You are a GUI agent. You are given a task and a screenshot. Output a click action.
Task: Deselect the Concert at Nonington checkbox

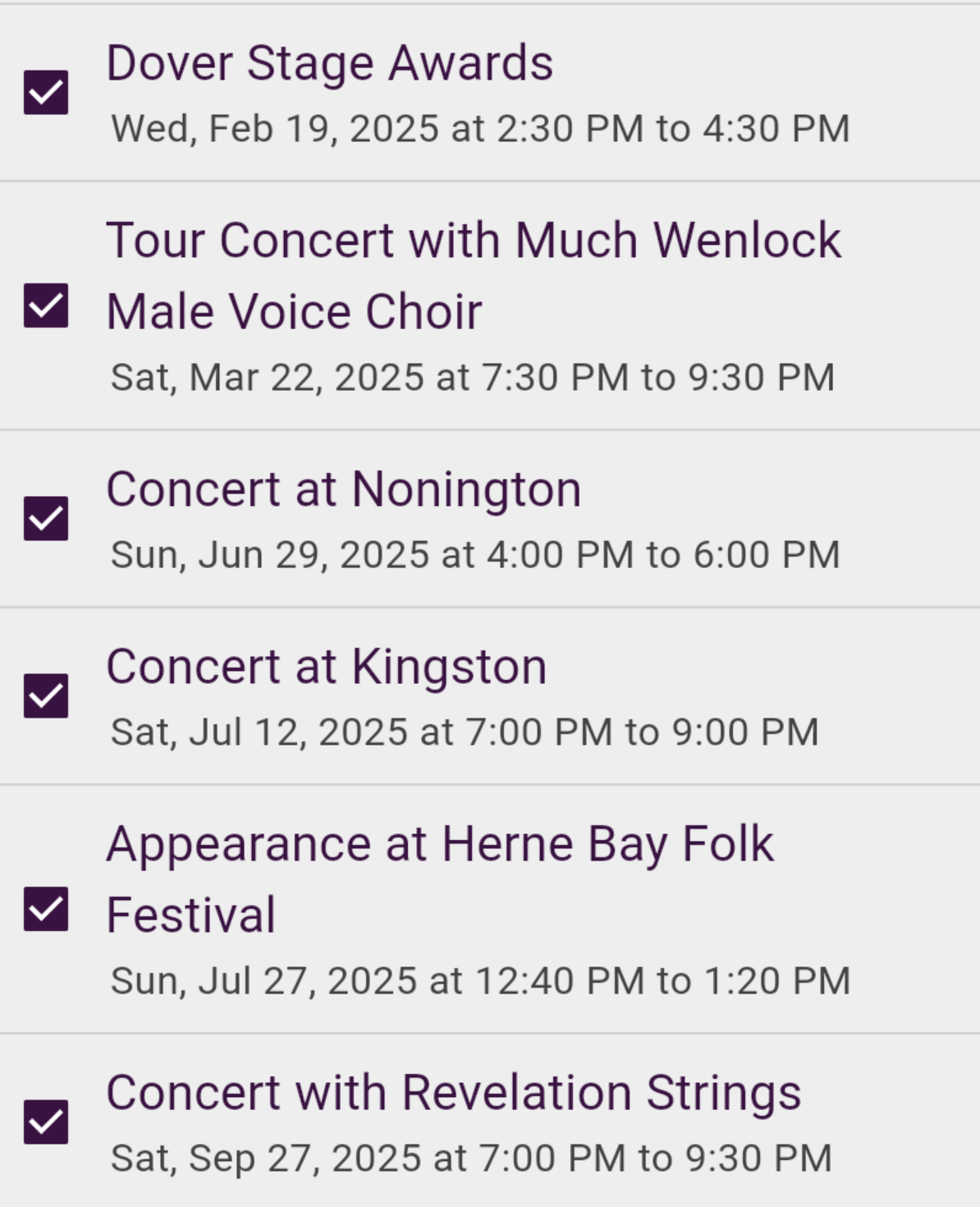[46, 518]
